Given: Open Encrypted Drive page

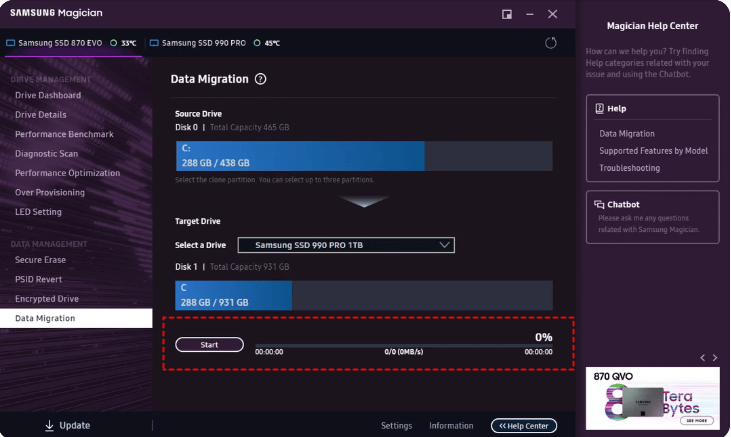Looking at the screenshot, I should 47,299.
